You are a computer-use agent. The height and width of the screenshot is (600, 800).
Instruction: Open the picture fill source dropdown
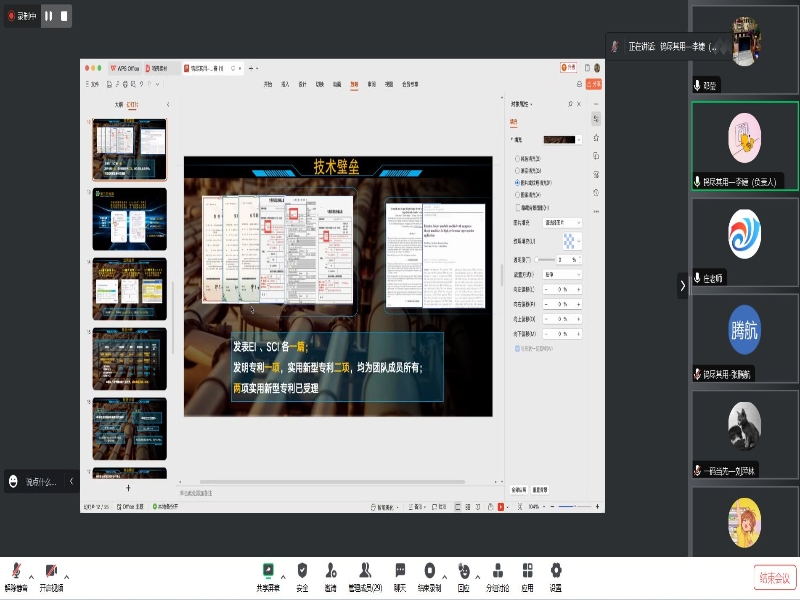point(561,222)
